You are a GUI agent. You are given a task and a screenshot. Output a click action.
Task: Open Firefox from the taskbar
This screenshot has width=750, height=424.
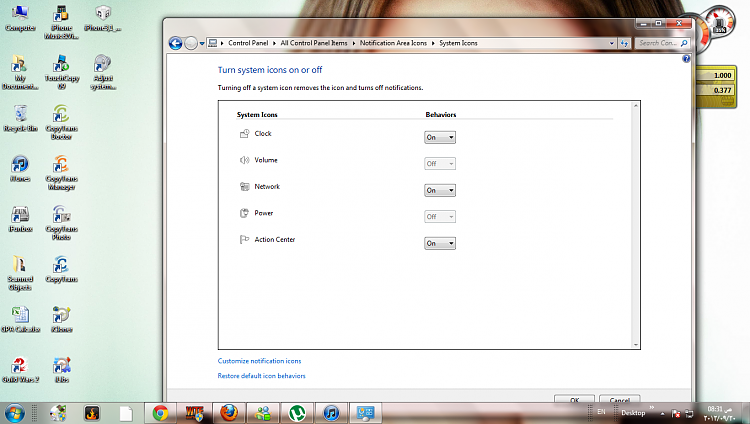[229, 412]
